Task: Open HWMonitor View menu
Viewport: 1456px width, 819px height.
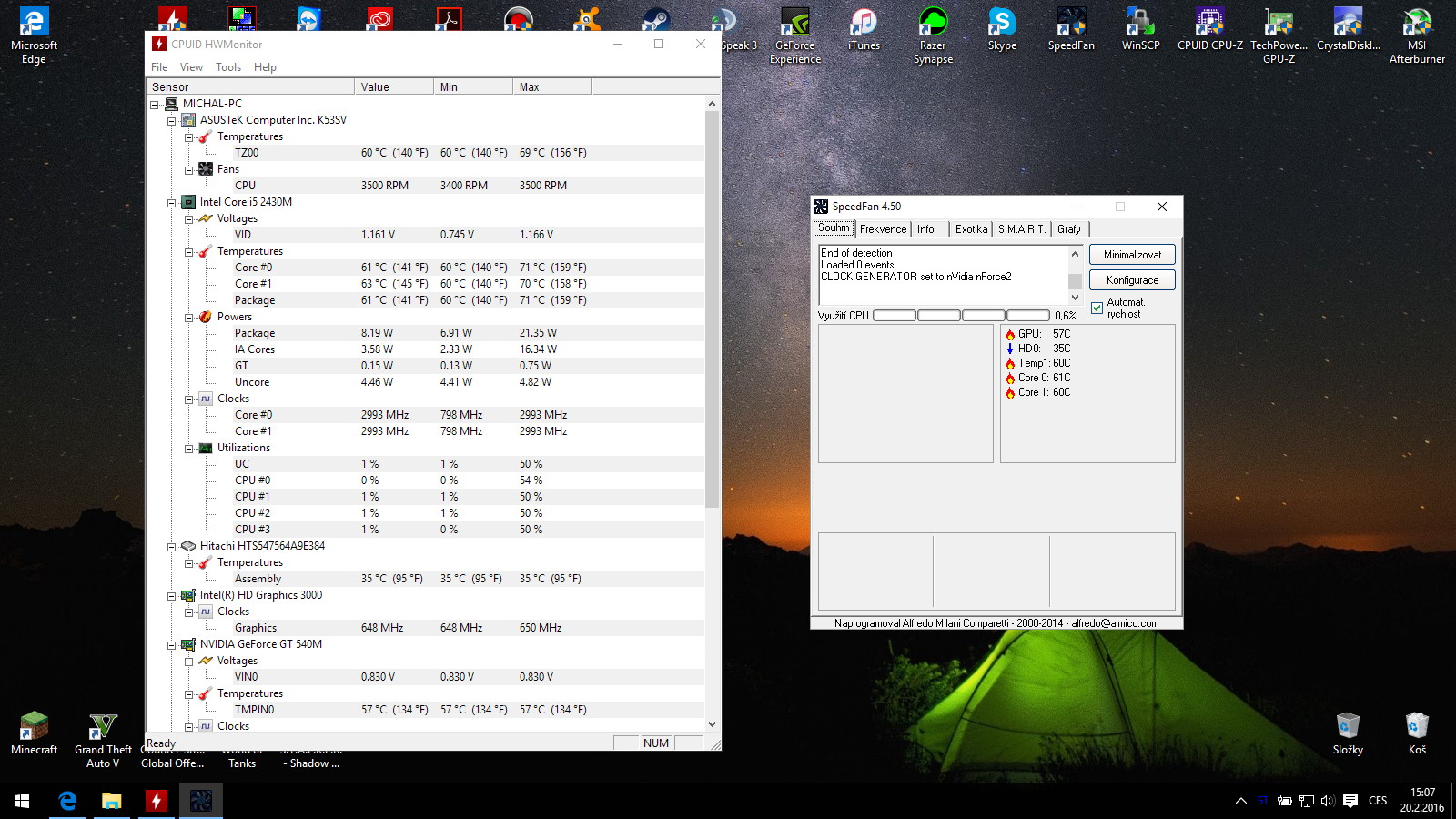Action: (191, 67)
